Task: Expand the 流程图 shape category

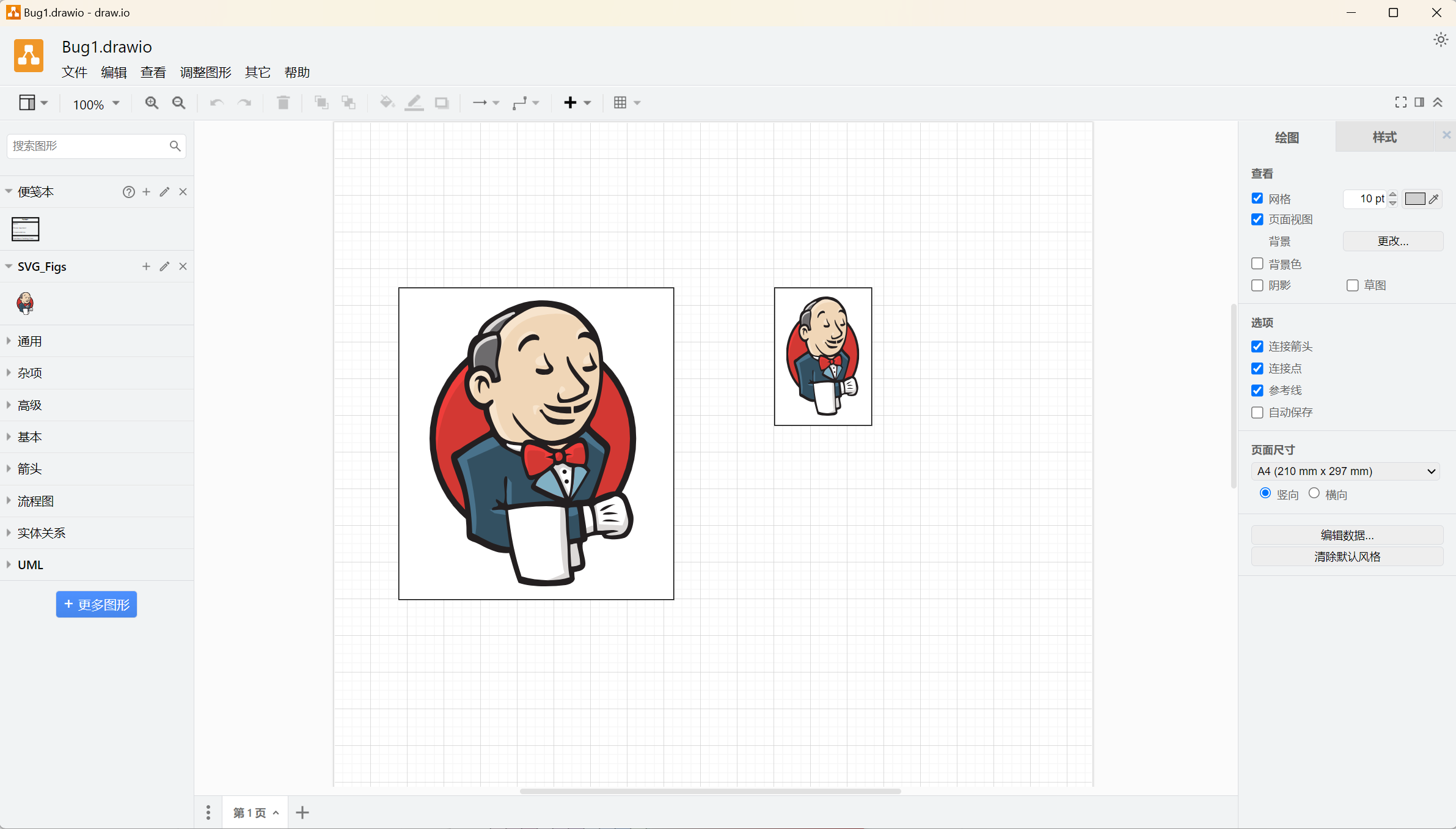Action: (x=35, y=501)
